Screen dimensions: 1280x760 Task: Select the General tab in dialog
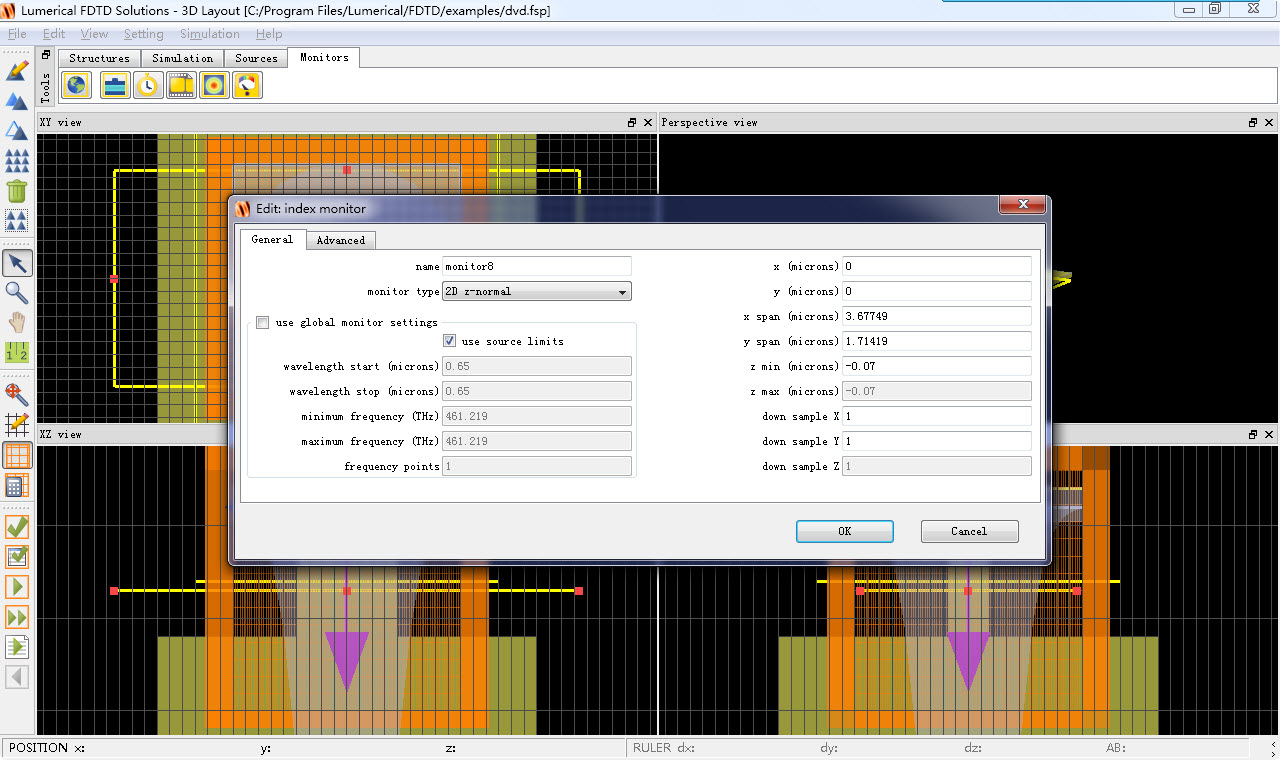pyautogui.click(x=272, y=239)
